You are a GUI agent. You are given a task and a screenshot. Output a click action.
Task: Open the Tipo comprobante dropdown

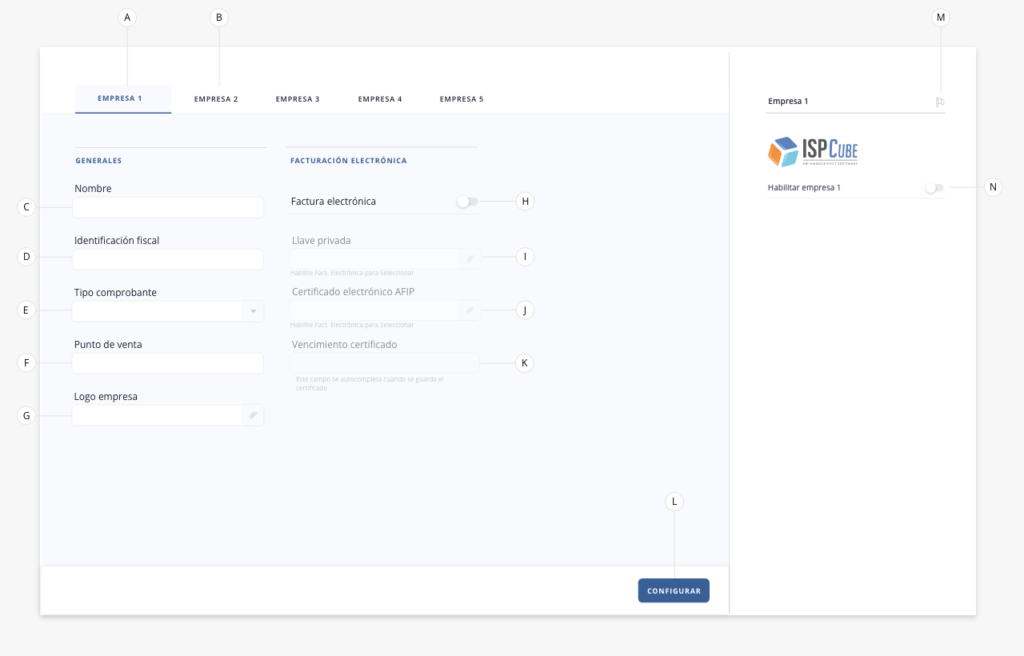point(254,310)
